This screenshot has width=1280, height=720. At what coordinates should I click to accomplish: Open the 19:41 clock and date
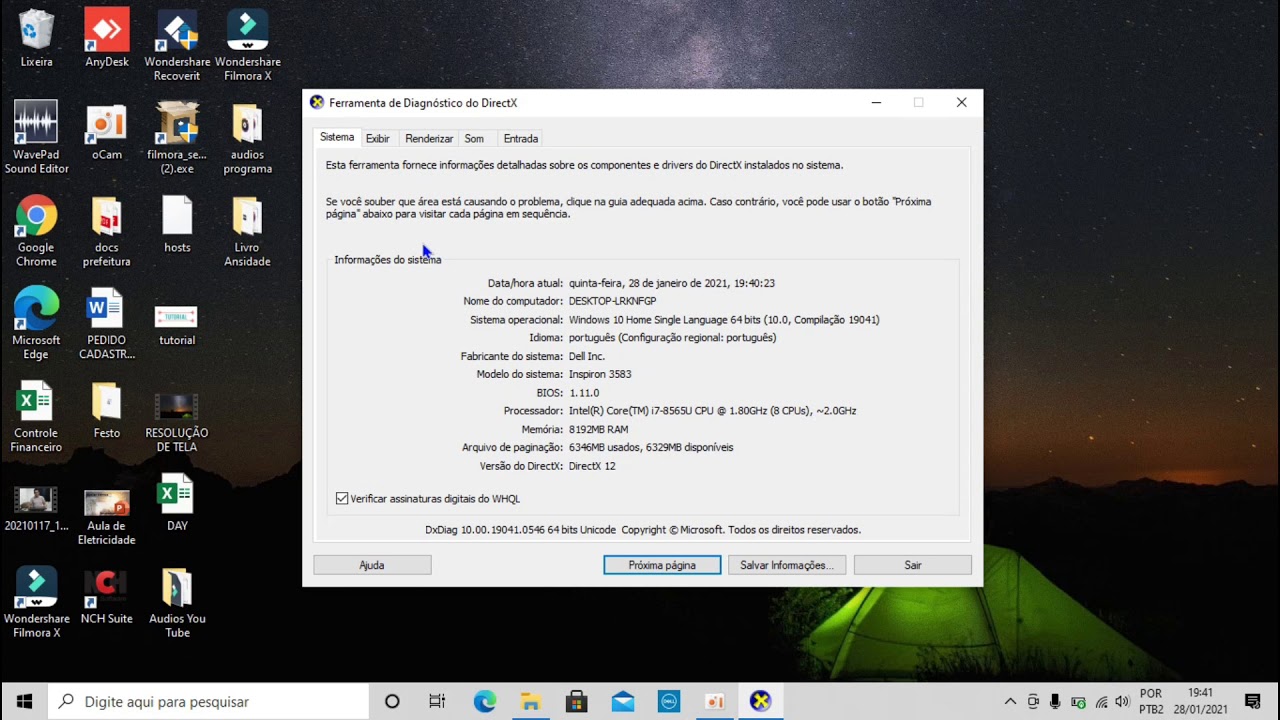tap(1201, 701)
